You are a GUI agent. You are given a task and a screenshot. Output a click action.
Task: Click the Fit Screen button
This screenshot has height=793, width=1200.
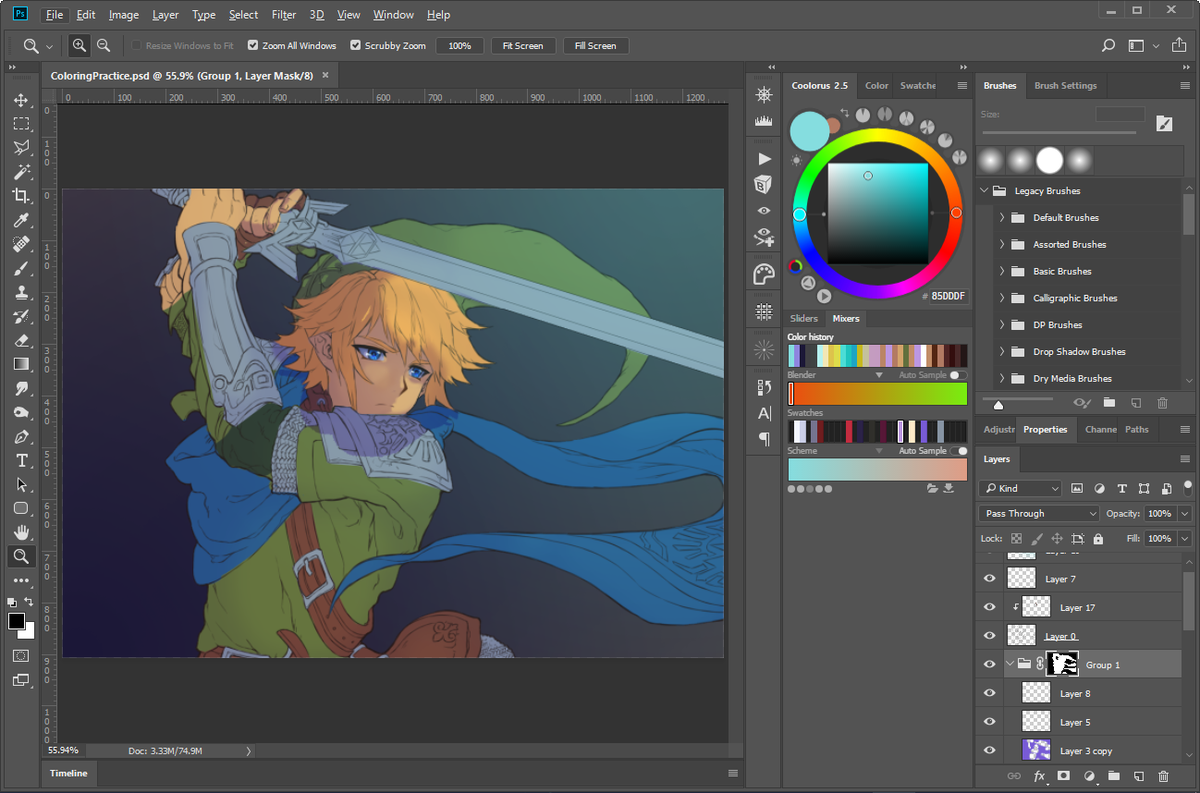coord(523,46)
